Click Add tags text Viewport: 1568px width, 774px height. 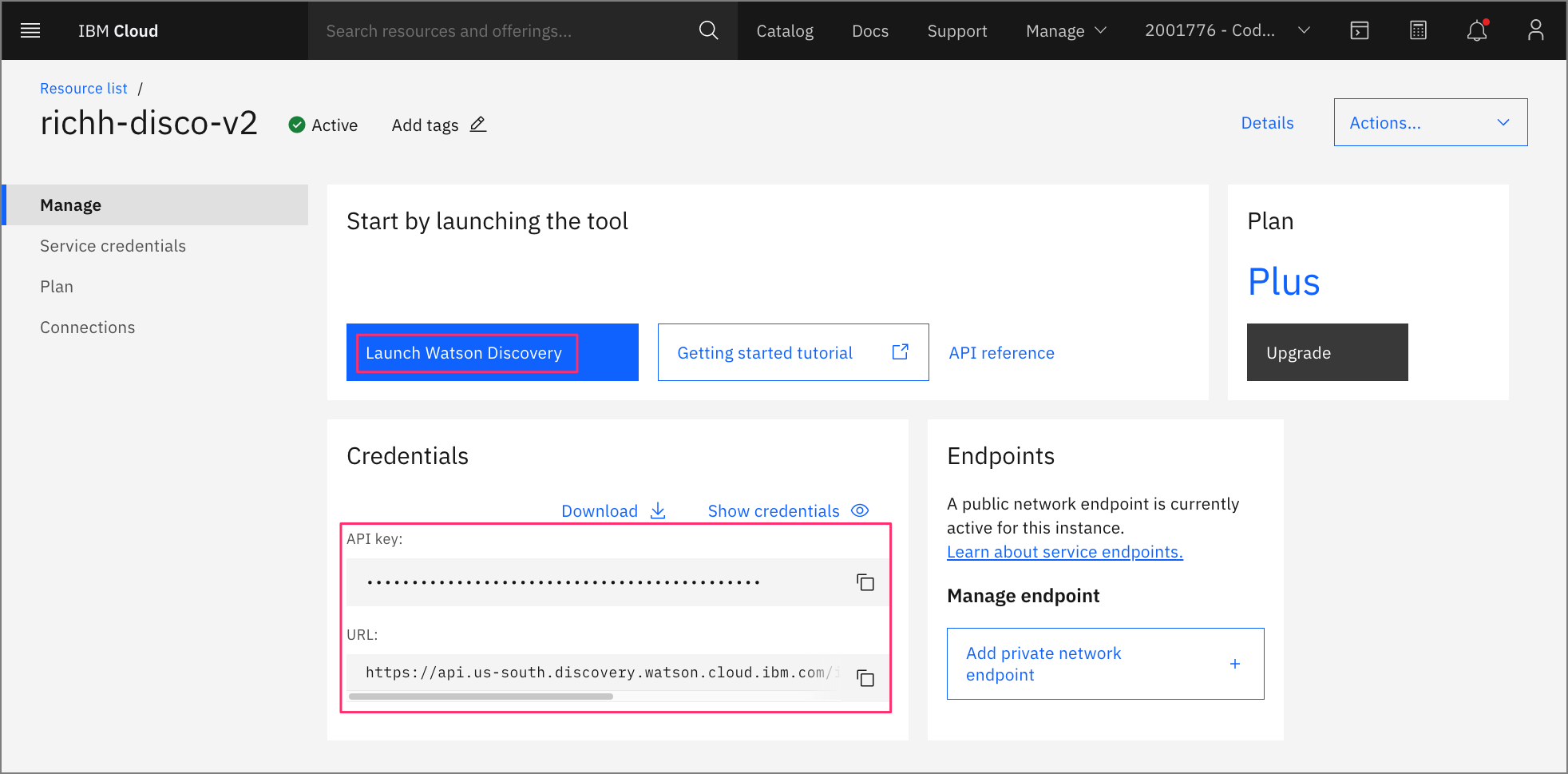click(x=425, y=125)
